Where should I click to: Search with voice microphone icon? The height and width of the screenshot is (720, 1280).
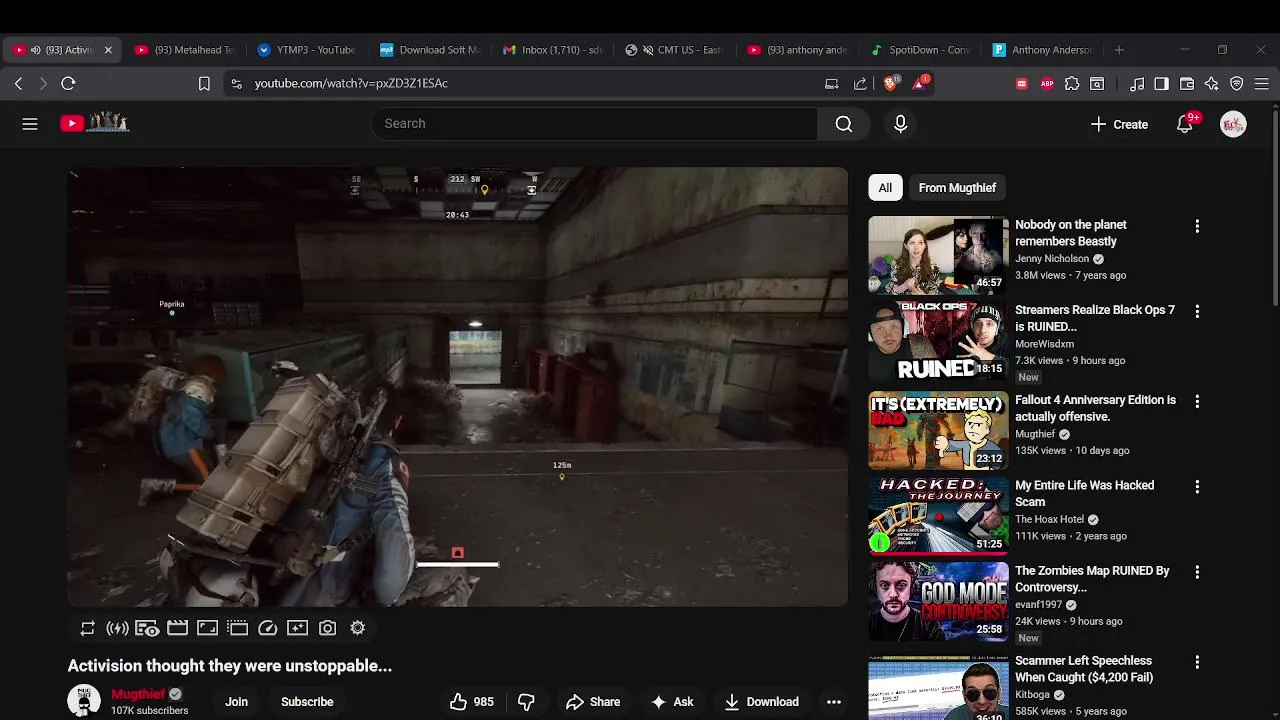coord(900,124)
